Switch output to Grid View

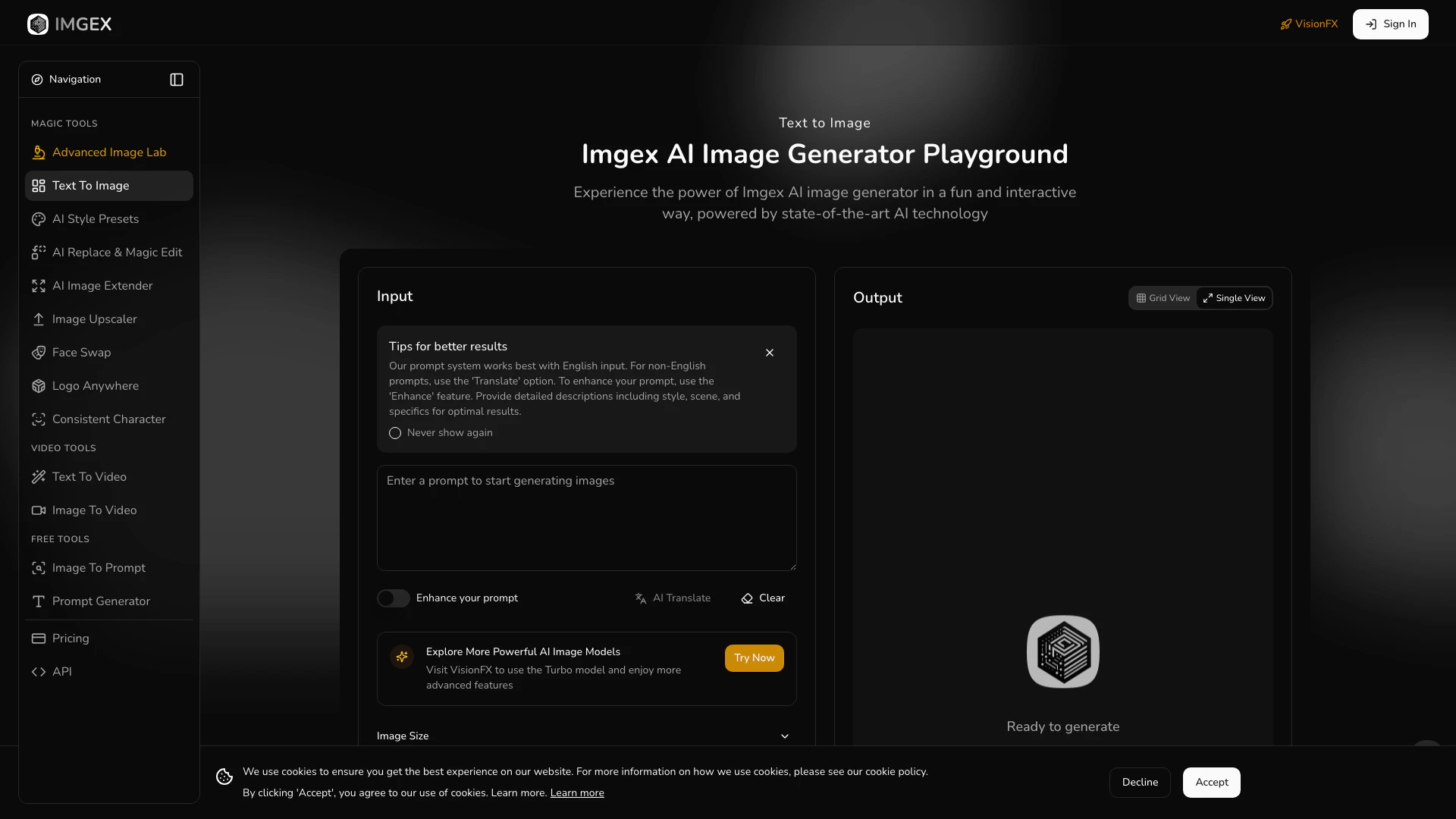pos(1163,298)
